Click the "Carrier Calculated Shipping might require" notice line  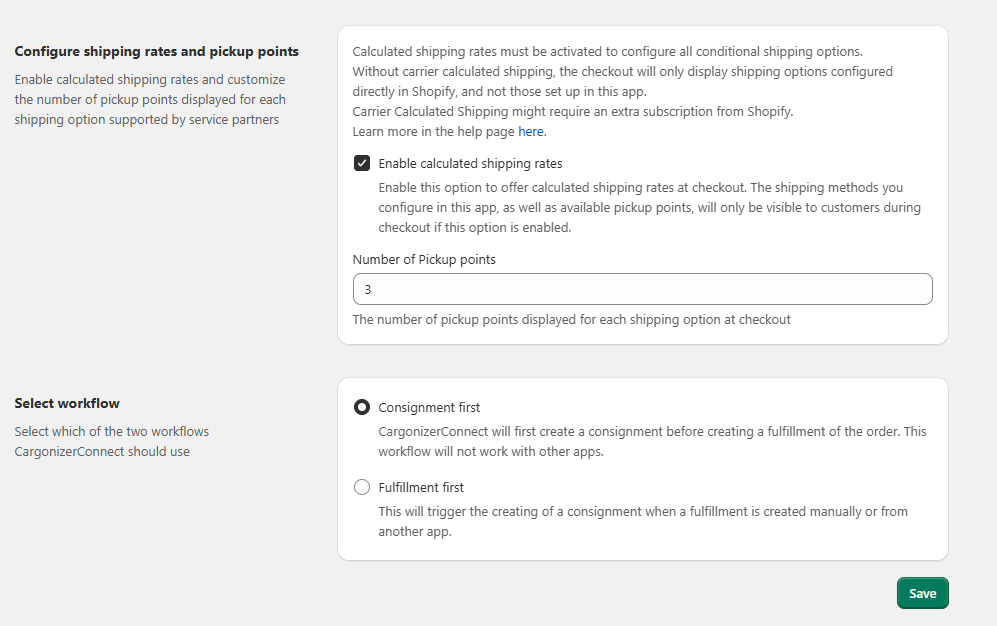click(572, 112)
